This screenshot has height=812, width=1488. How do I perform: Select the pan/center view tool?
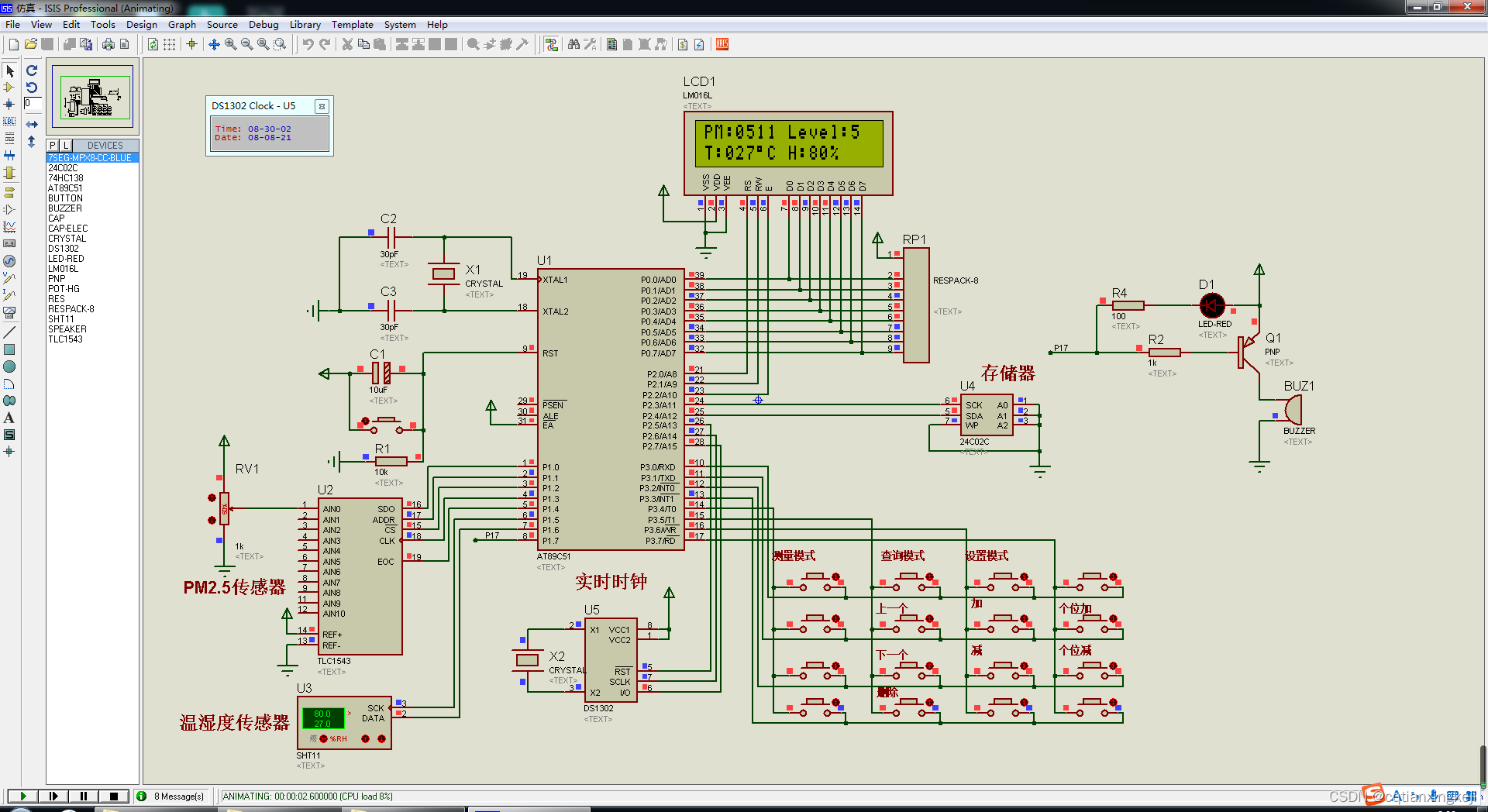click(214, 44)
